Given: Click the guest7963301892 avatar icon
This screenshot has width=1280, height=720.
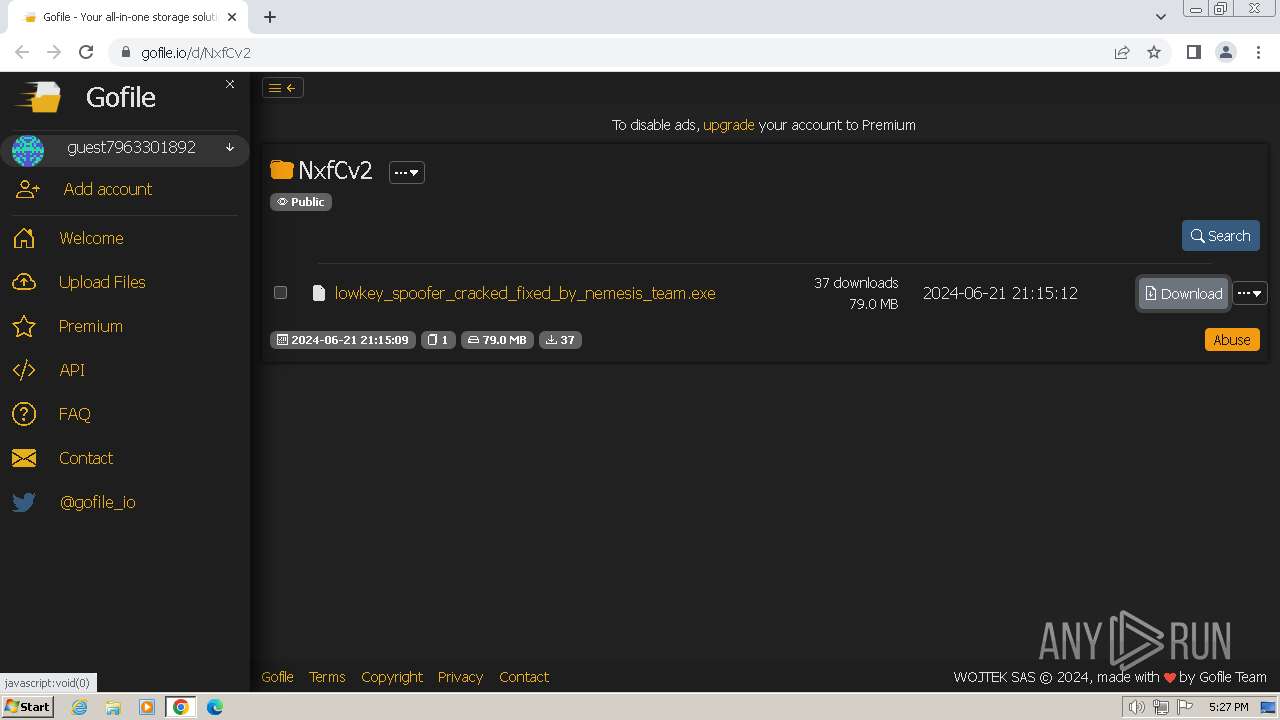Looking at the screenshot, I should point(28,150).
